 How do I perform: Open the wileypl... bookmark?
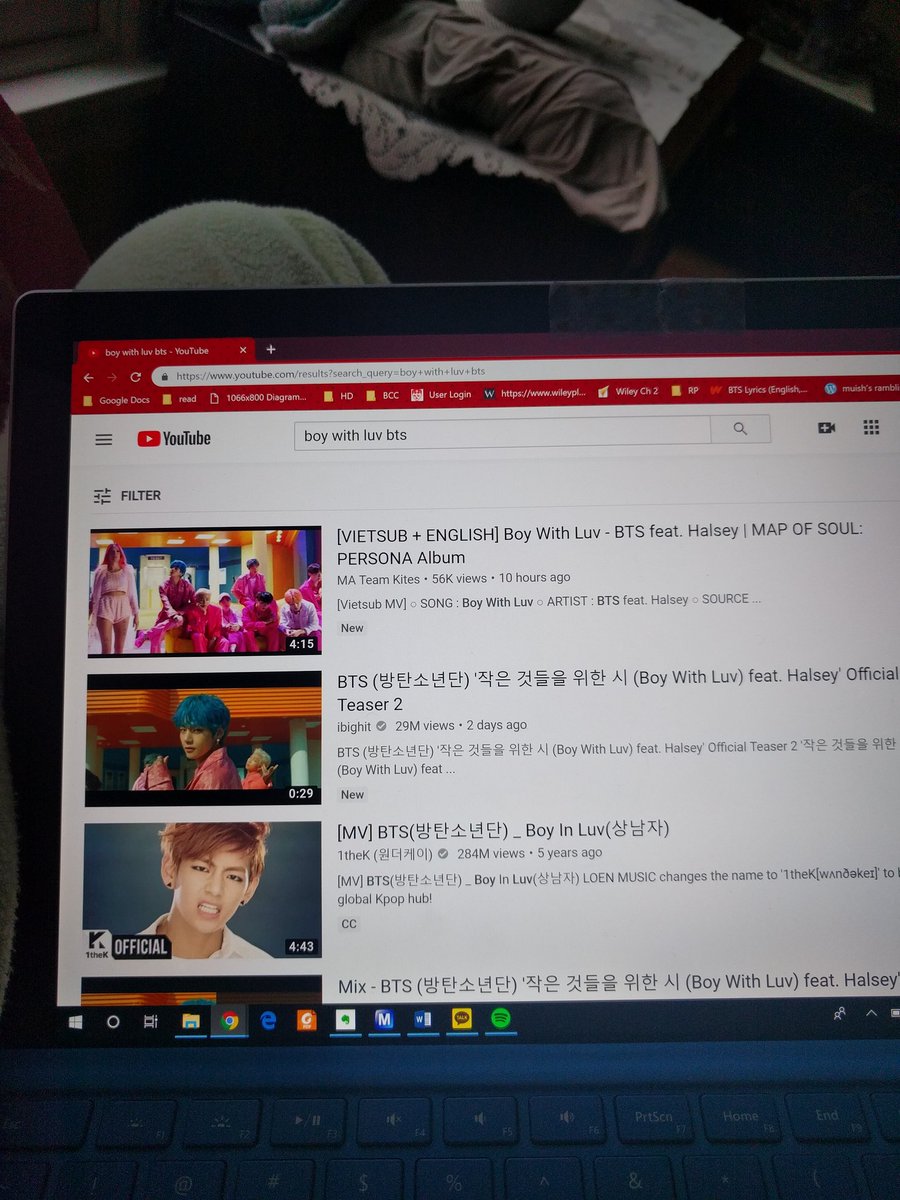533,393
